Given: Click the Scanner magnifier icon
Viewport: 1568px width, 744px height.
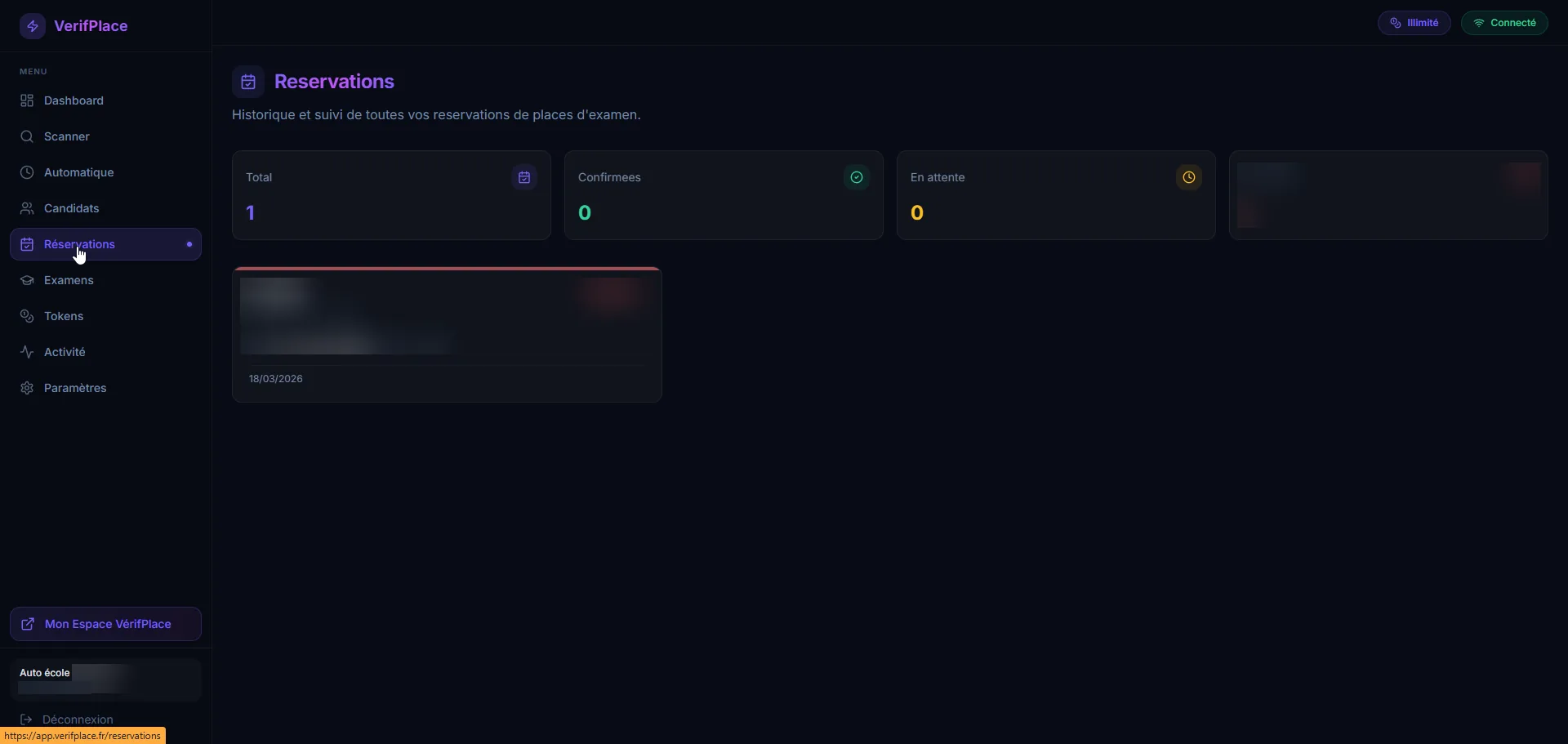Looking at the screenshot, I should 27,136.
